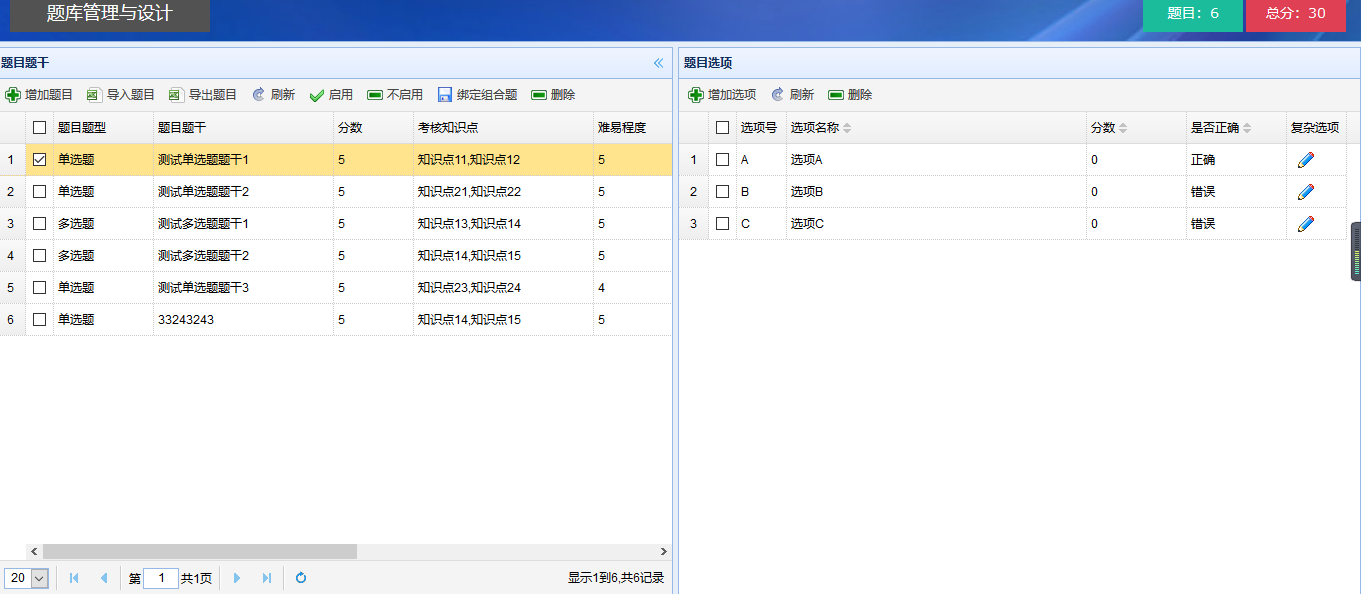The height and width of the screenshot is (594, 1361).
Task: Click the 题目：6 green badge
Action: 1193,14
